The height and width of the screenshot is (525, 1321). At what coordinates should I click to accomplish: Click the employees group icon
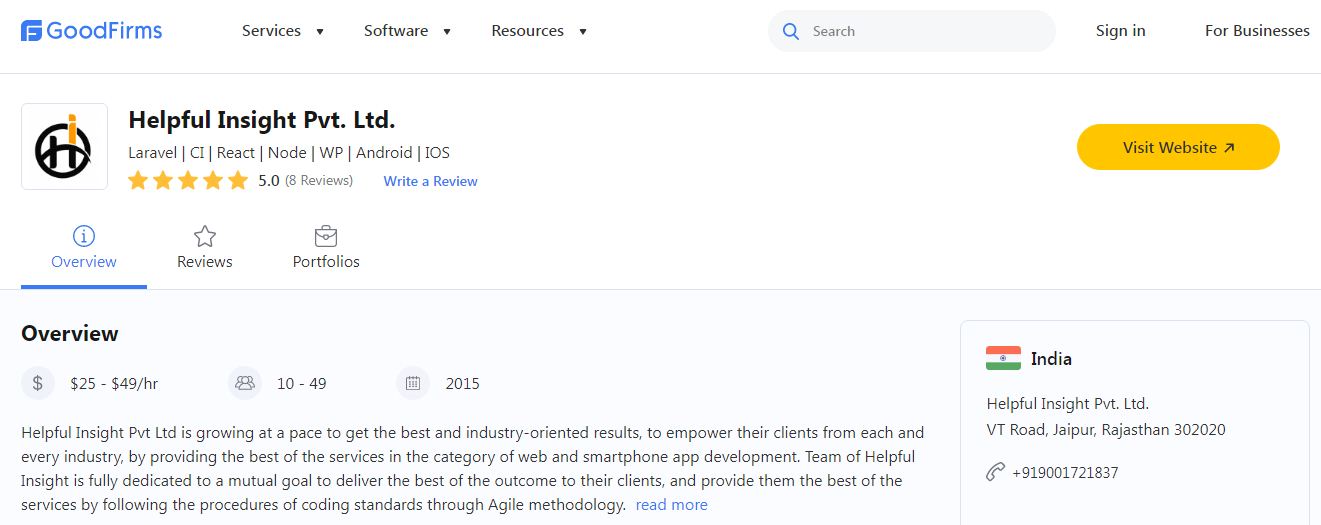pyautogui.click(x=244, y=383)
